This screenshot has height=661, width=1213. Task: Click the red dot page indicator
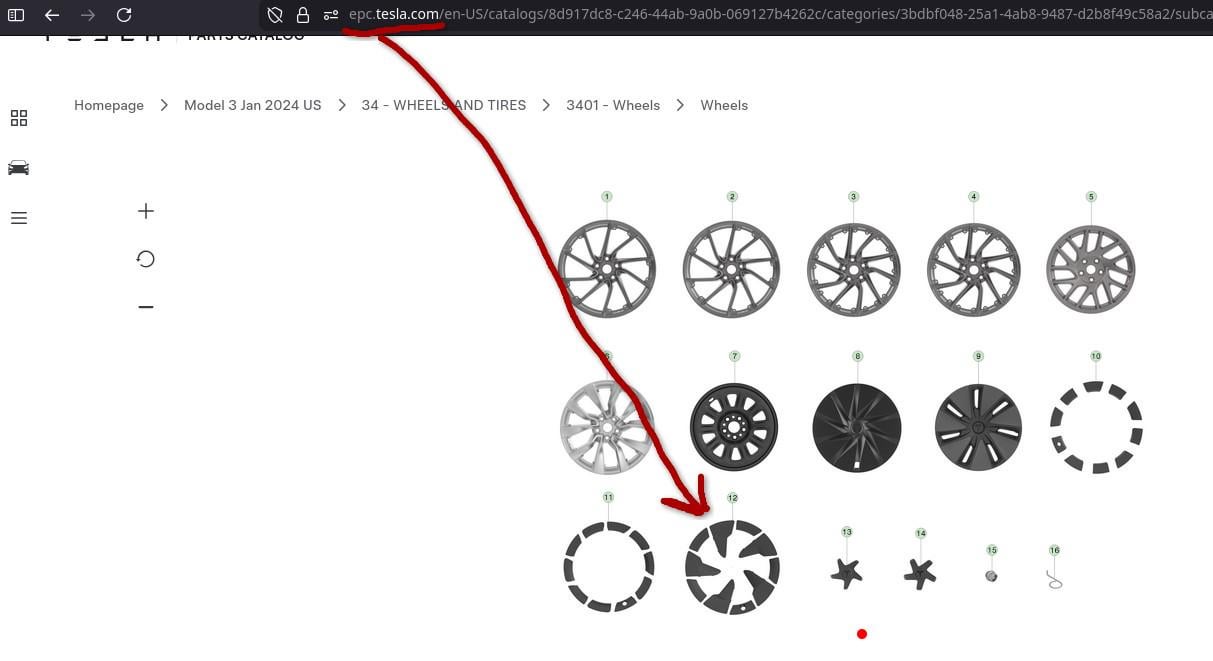click(x=862, y=634)
